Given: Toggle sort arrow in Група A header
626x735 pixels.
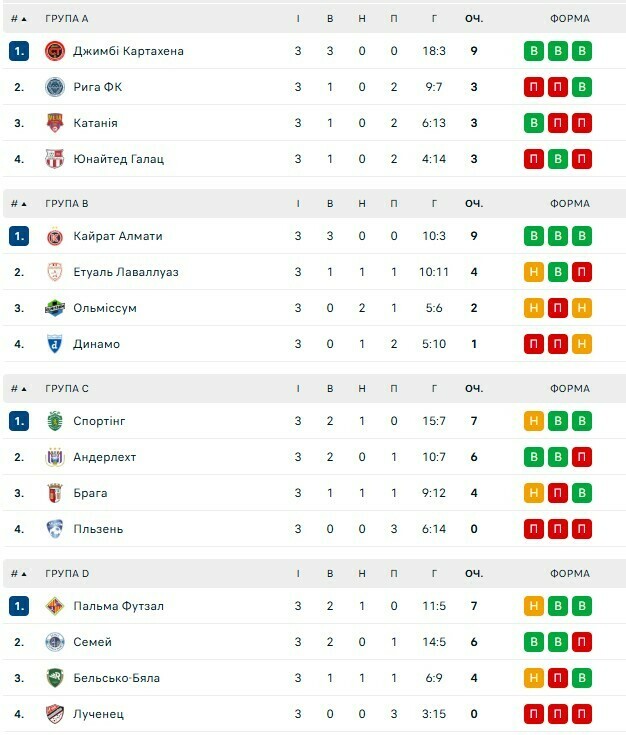Looking at the screenshot, I should point(24,19).
